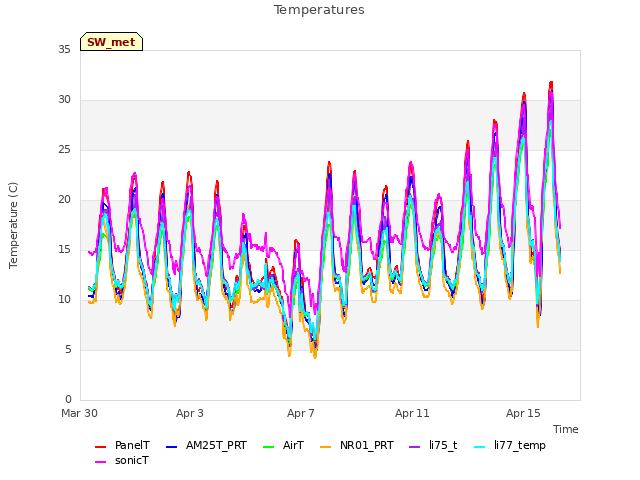Click the 0 y-axis tick label

[x=68, y=400]
